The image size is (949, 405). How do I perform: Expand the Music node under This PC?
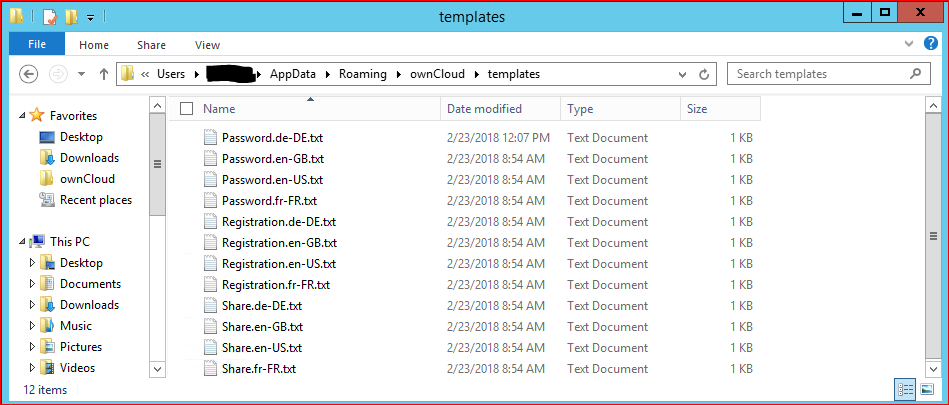33,326
